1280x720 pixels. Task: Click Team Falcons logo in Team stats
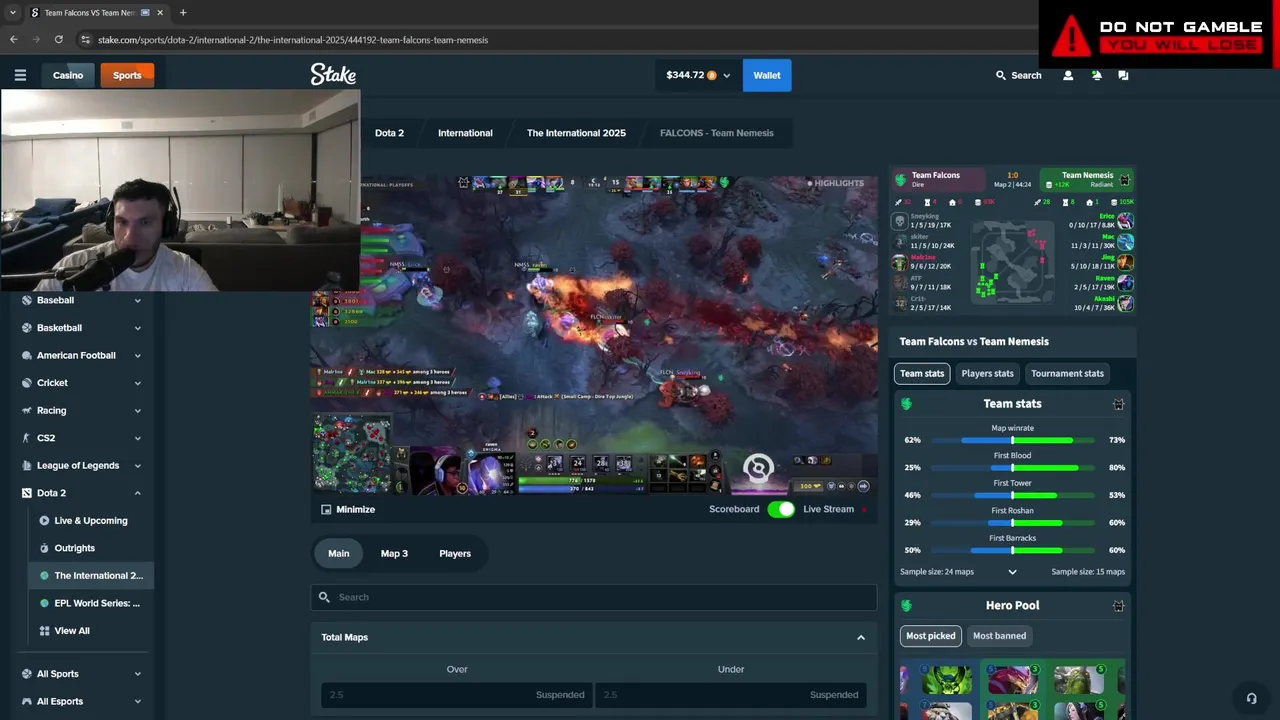pyautogui.click(x=907, y=404)
